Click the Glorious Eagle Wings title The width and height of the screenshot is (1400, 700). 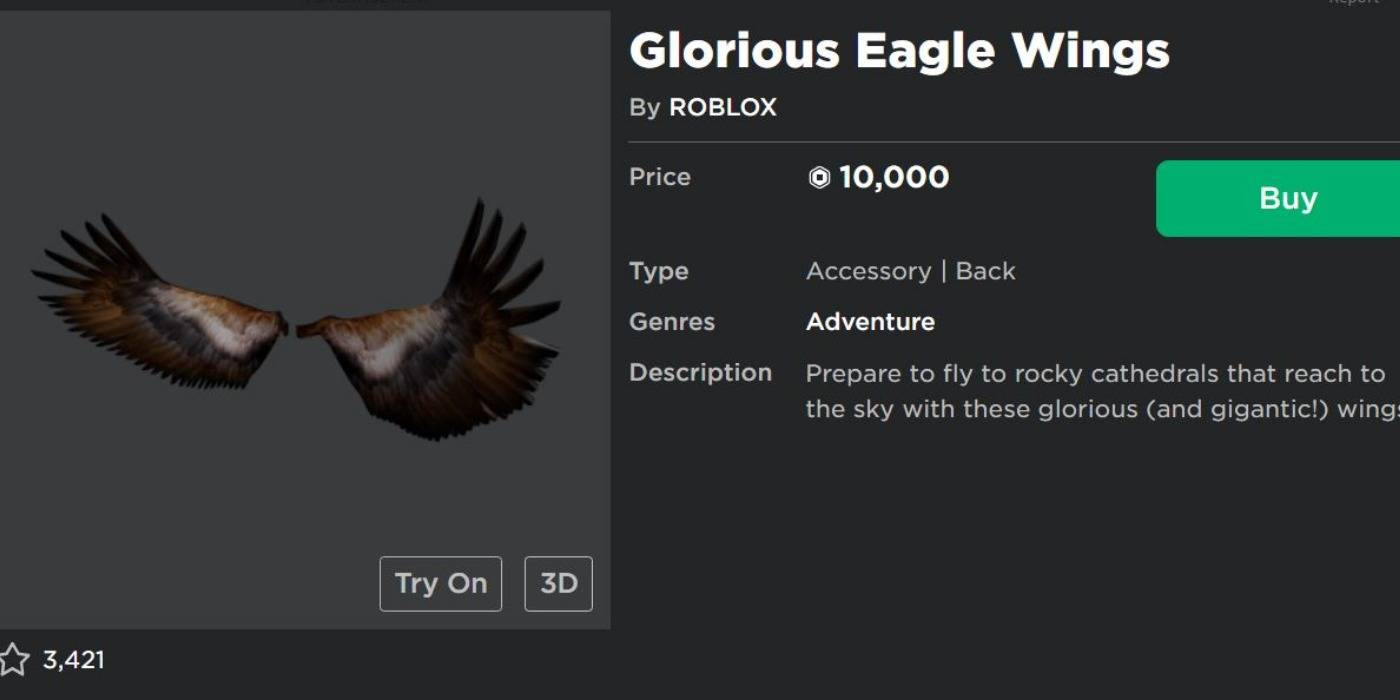point(900,50)
